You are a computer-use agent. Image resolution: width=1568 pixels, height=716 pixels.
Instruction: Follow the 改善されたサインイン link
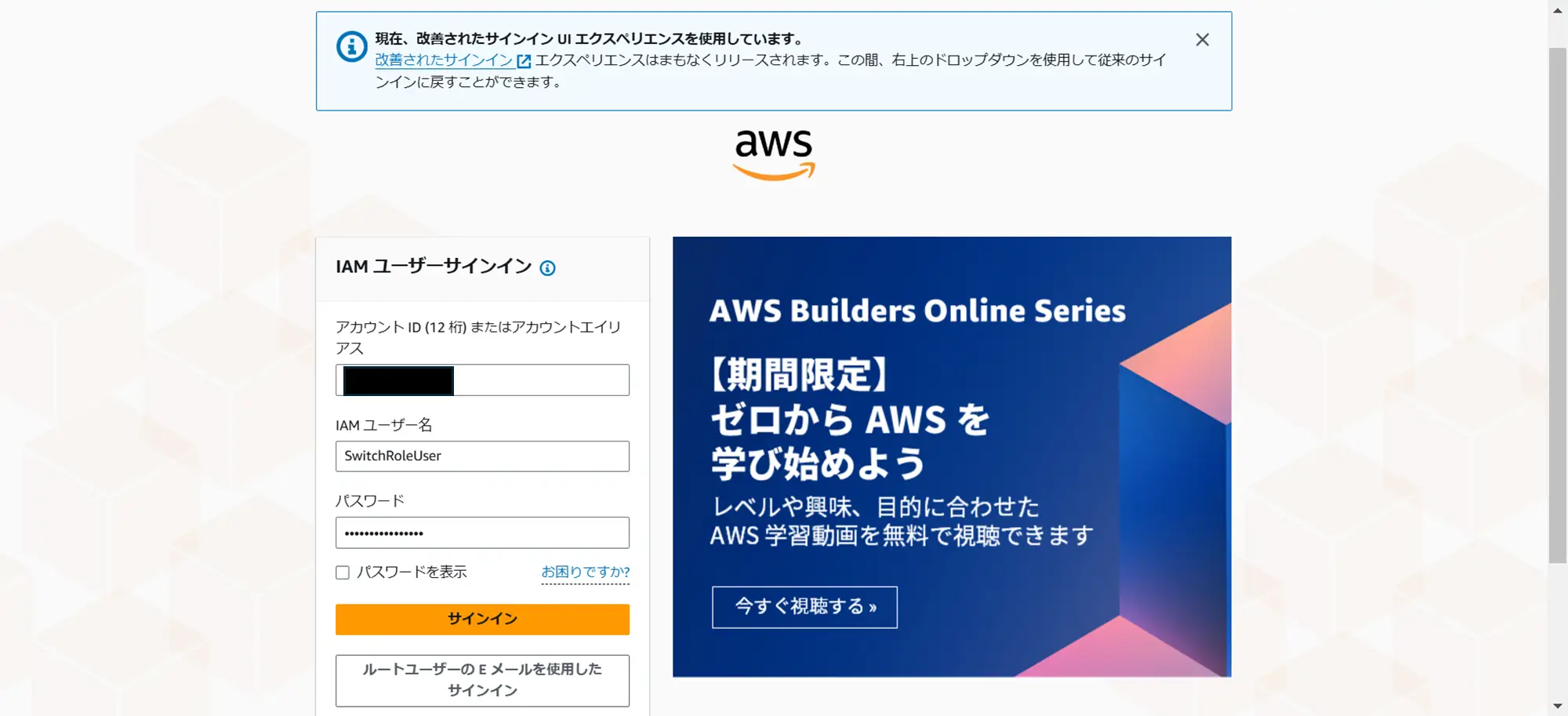(444, 60)
